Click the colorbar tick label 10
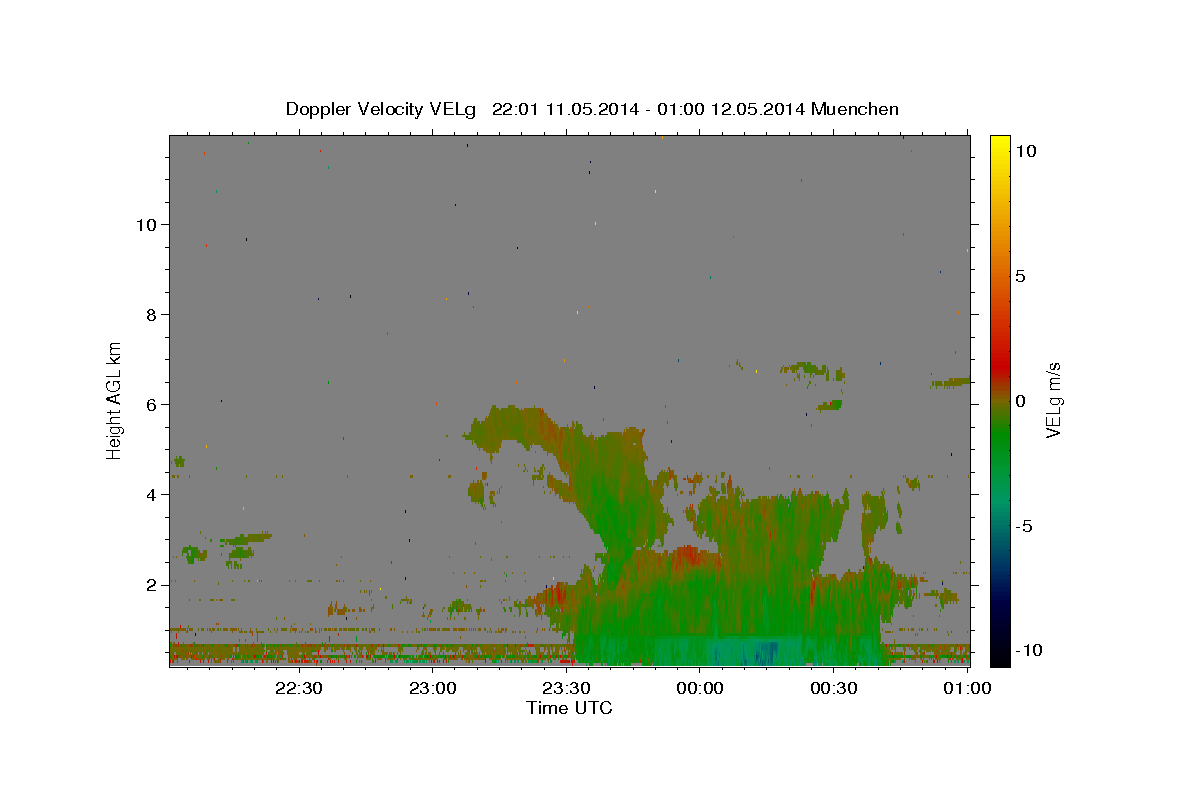The width and height of the screenshot is (1200, 800). pyautogui.click(x=1025, y=151)
